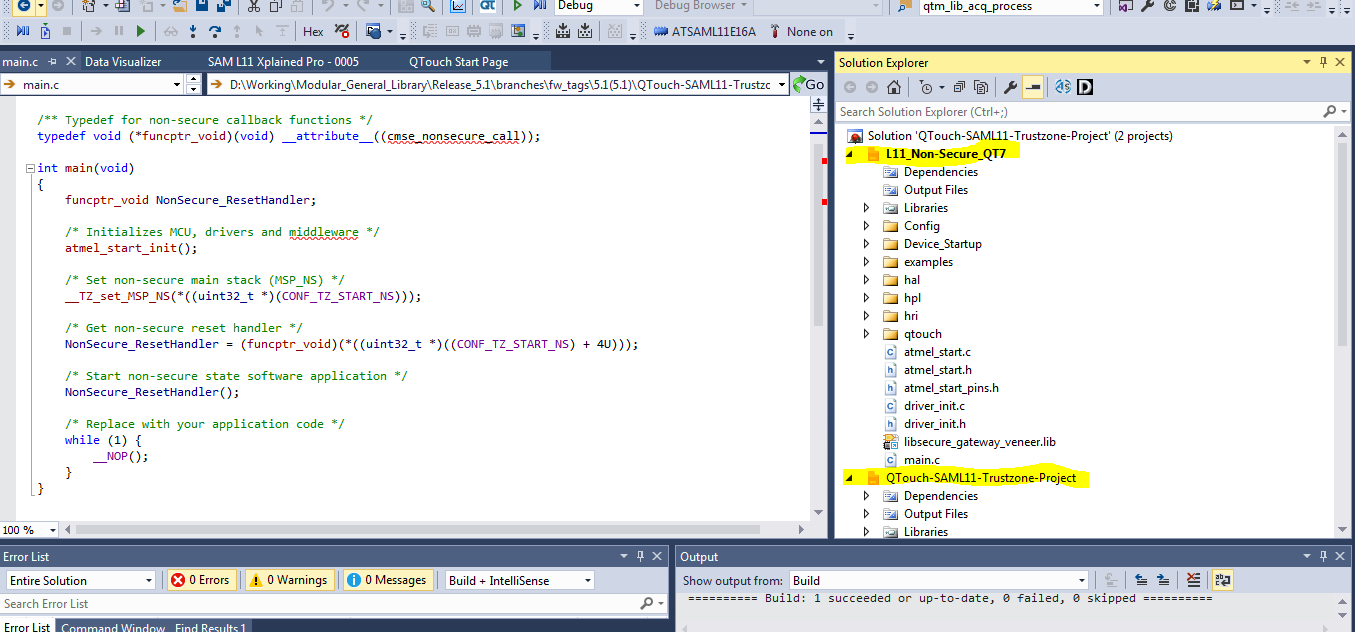Open the QTouch Start Page tab

pos(458,61)
